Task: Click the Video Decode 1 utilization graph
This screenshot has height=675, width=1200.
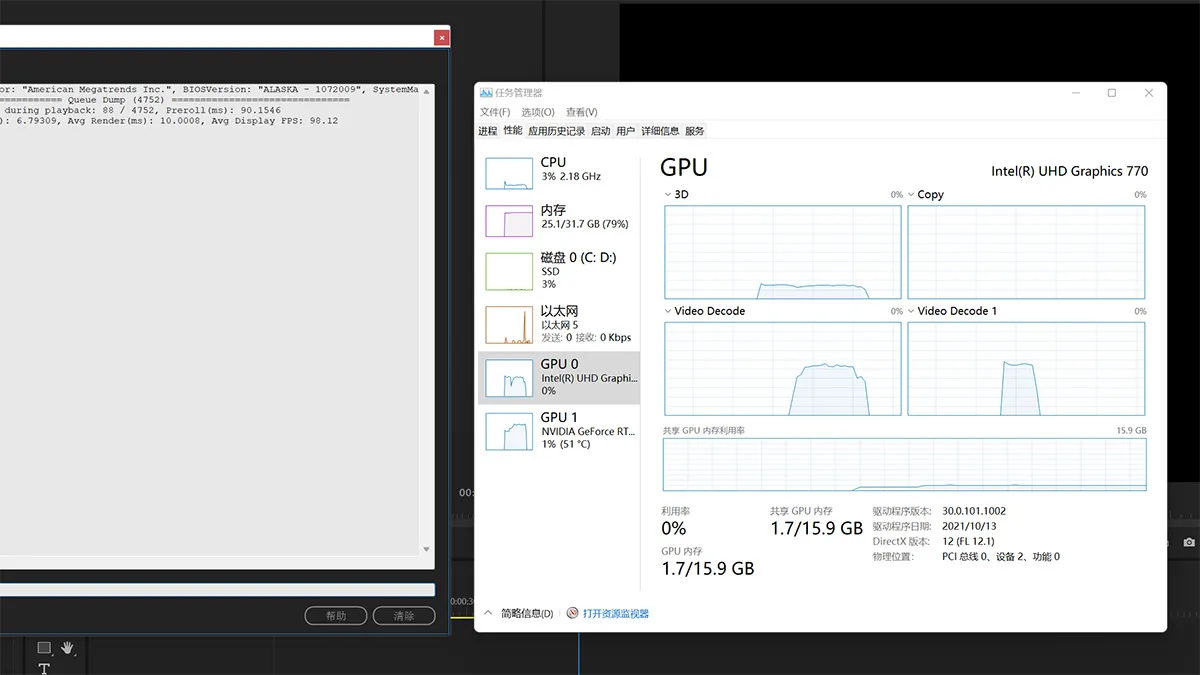Action: [x=1026, y=369]
